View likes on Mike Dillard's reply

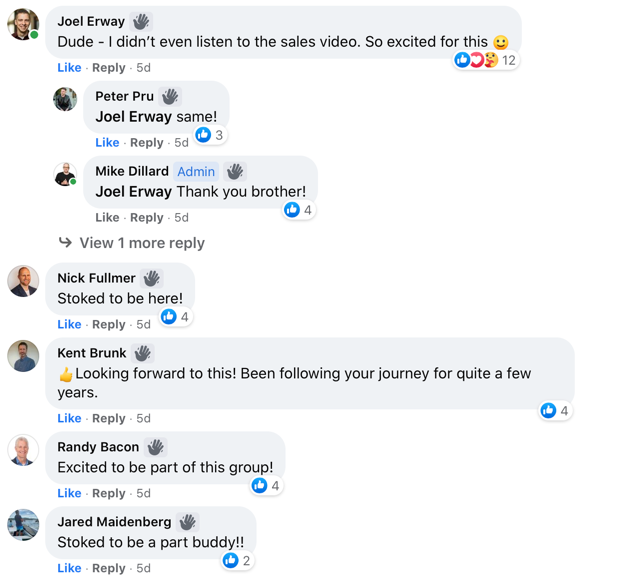pyautogui.click(x=298, y=210)
